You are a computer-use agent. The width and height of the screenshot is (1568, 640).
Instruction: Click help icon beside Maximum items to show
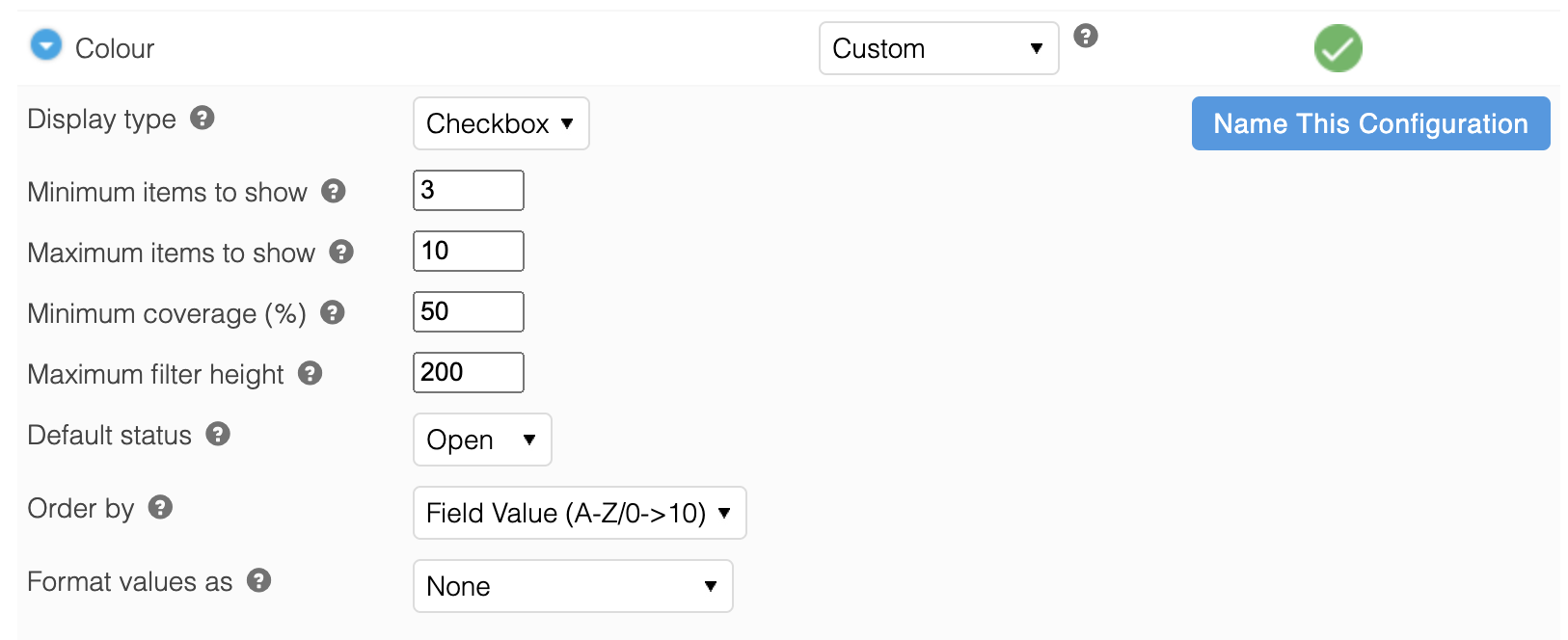click(341, 252)
